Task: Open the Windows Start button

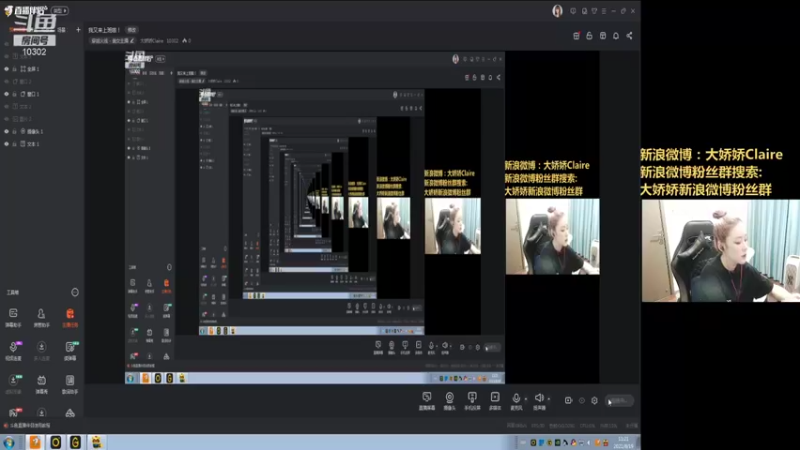Action: (9, 442)
